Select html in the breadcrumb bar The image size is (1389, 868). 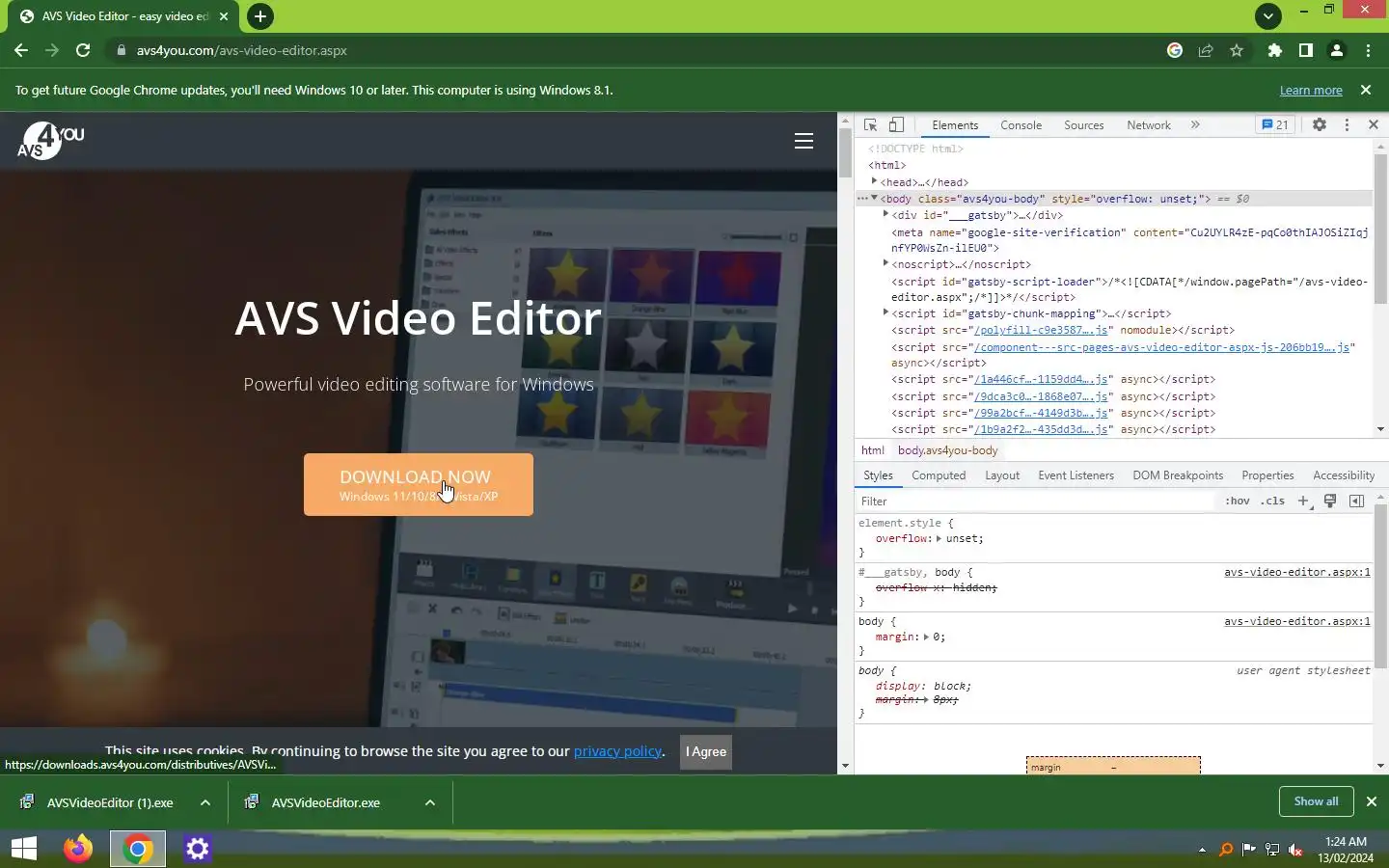tap(873, 450)
